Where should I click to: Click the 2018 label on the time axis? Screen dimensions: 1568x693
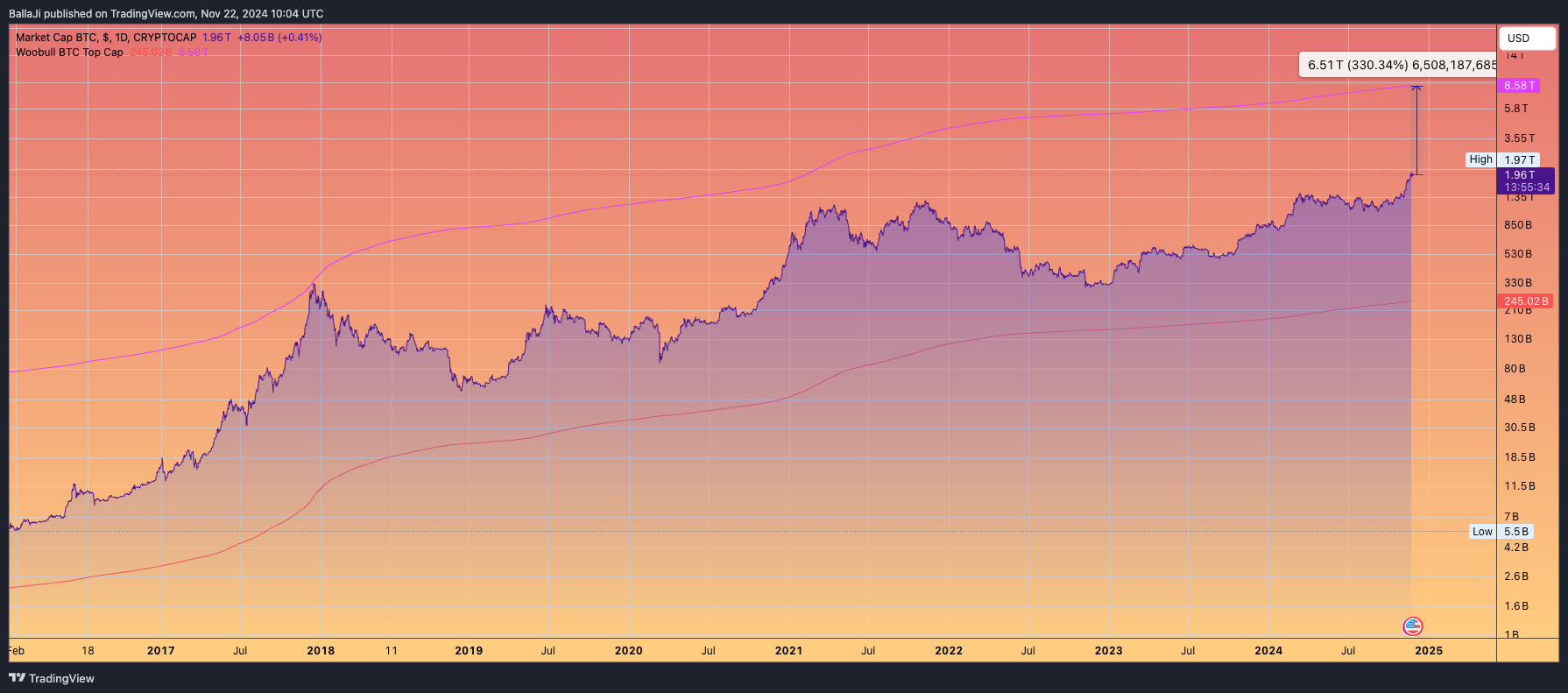(x=321, y=651)
